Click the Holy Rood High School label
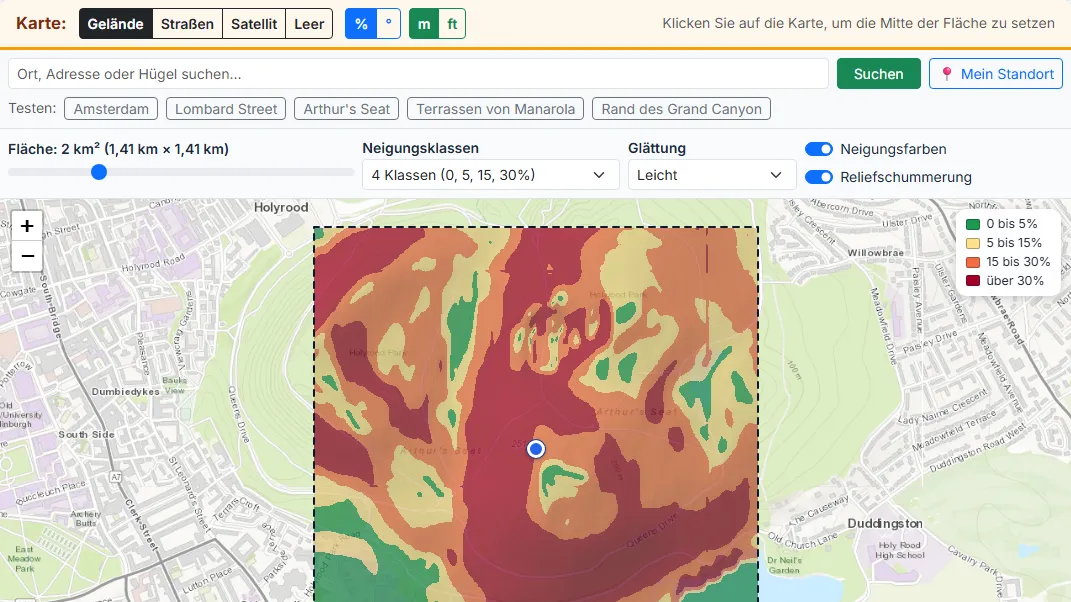Viewport: 1071px width, 602px height. [900, 550]
